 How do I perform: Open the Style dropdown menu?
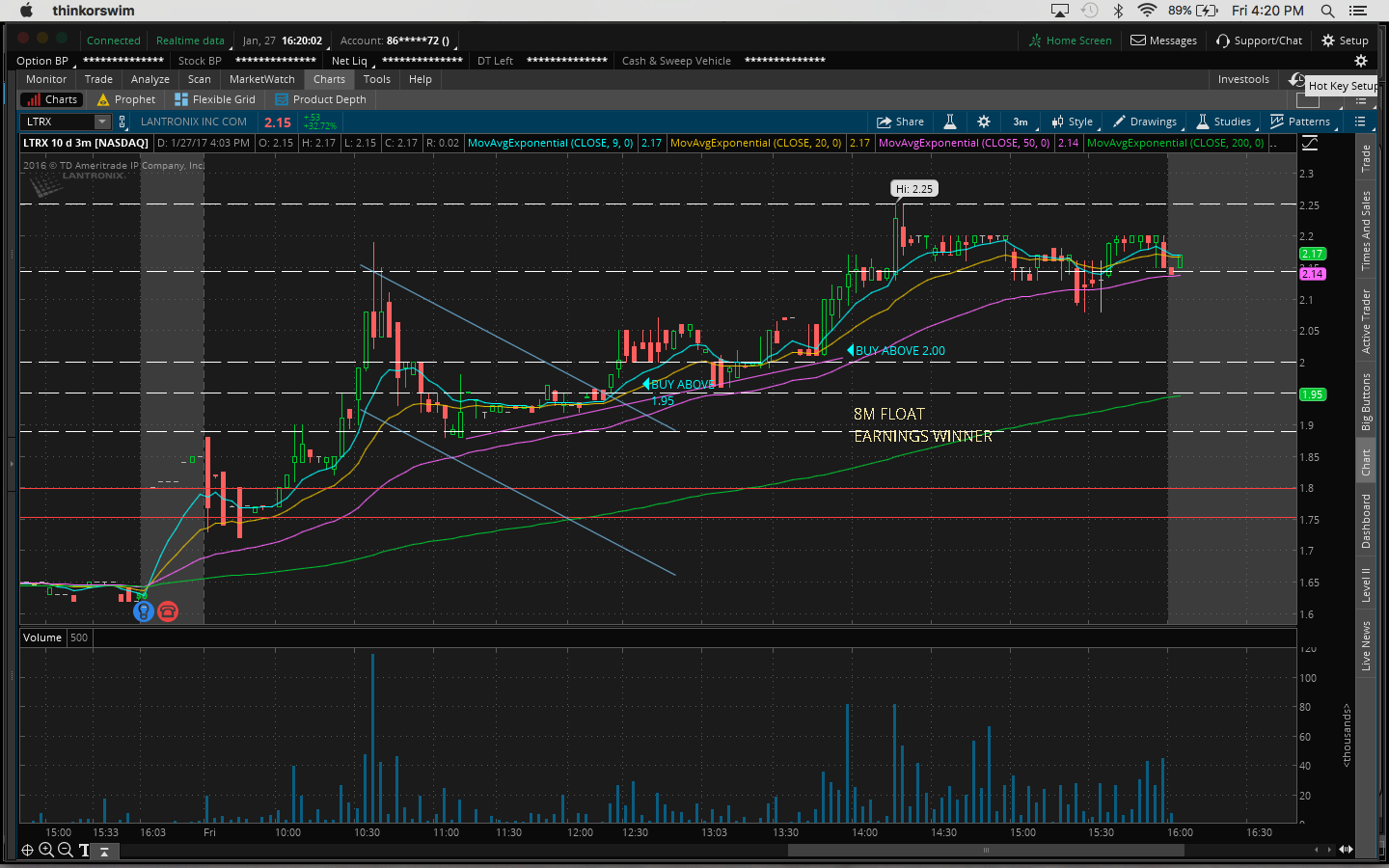1073,122
